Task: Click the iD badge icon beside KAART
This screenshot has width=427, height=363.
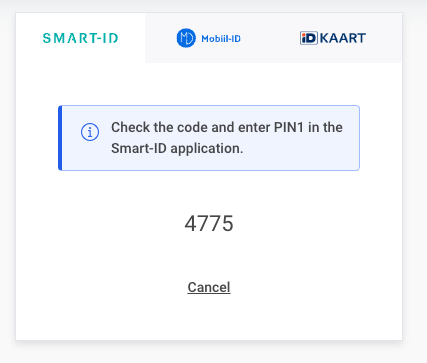Action: click(x=309, y=38)
